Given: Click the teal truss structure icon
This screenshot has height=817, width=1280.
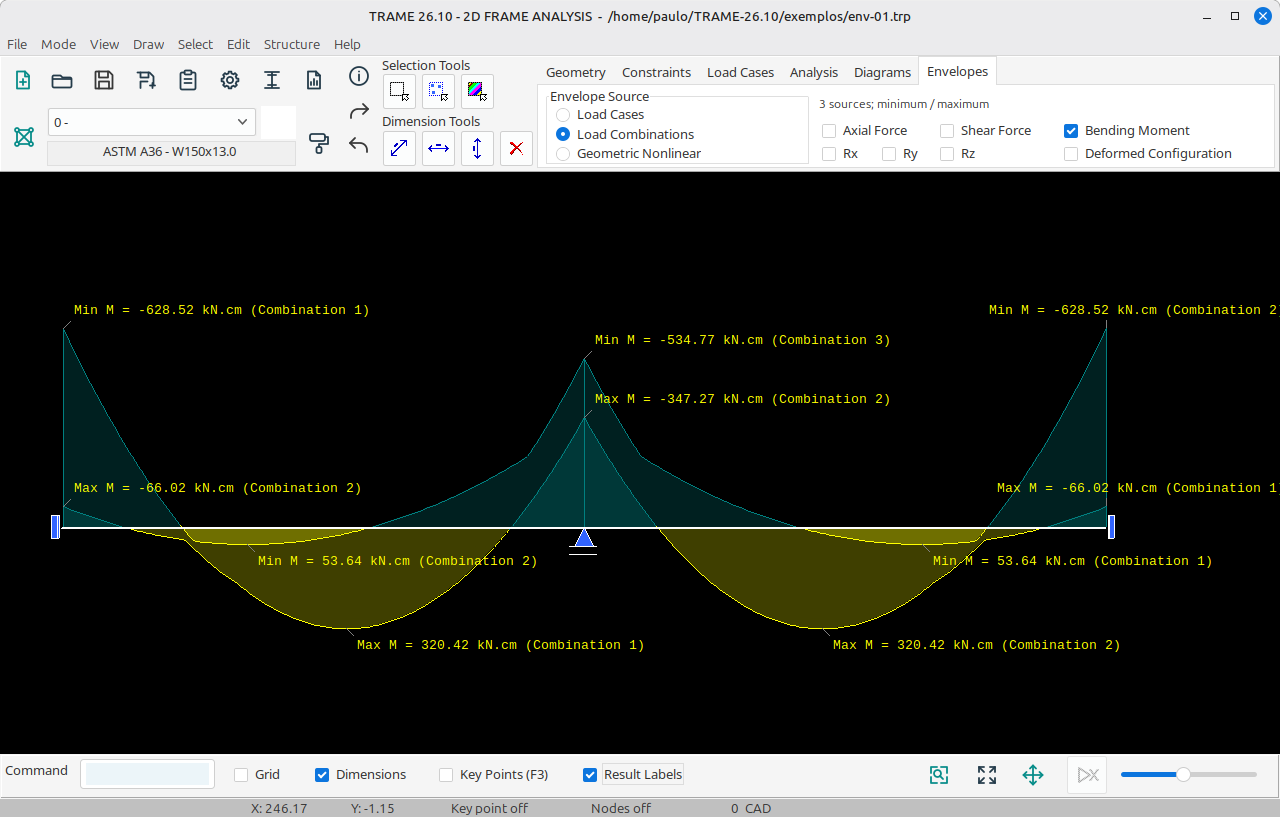Looking at the screenshot, I should click(x=24, y=137).
